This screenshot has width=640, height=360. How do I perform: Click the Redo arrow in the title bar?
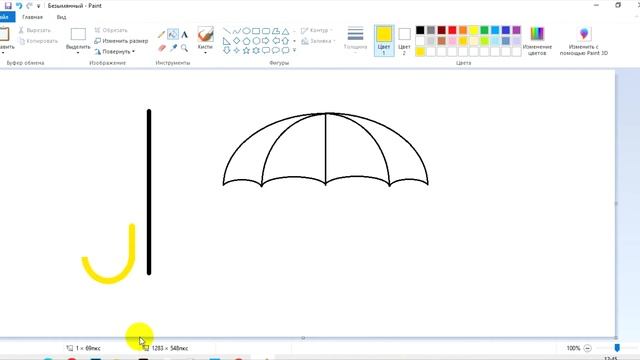click(29, 6)
